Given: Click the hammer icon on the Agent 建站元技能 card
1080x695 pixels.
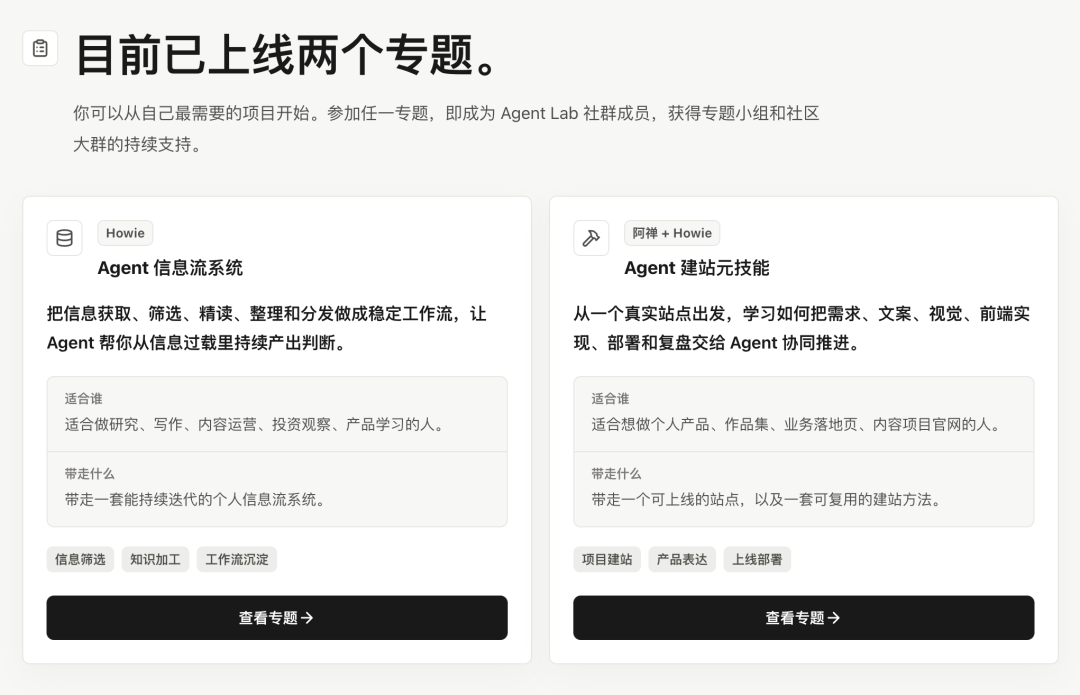Looking at the screenshot, I should point(591,238).
